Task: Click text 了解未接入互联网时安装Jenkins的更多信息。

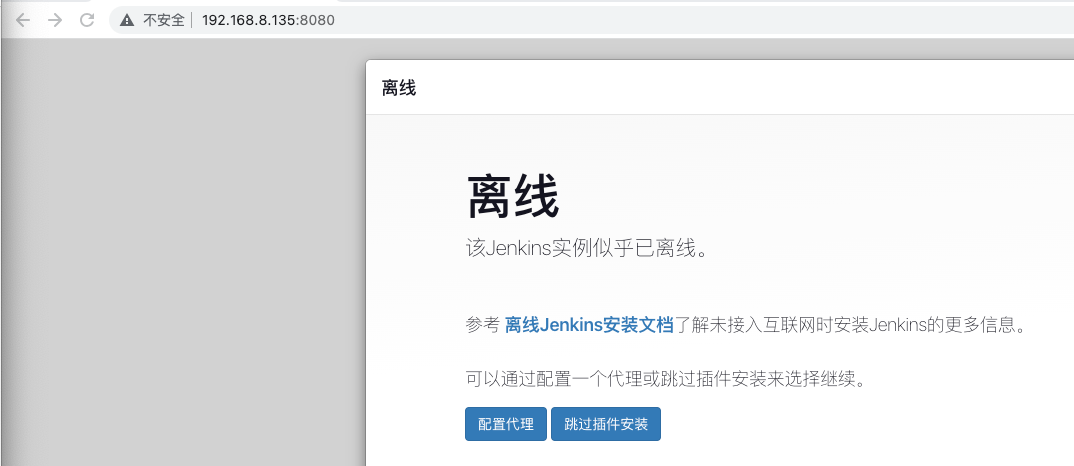Action: pyautogui.click(x=849, y=325)
